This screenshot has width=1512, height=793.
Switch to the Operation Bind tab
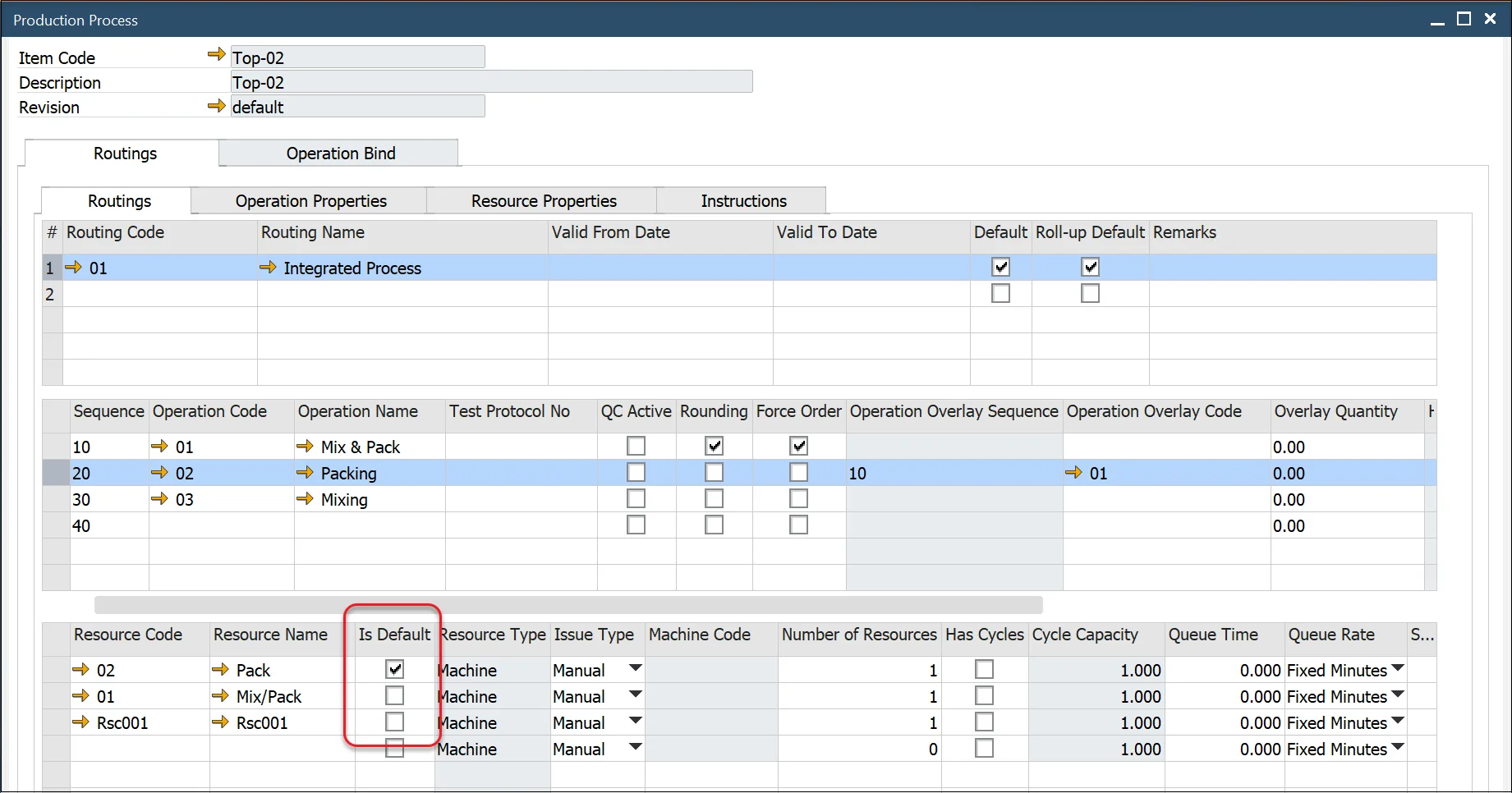(x=340, y=153)
